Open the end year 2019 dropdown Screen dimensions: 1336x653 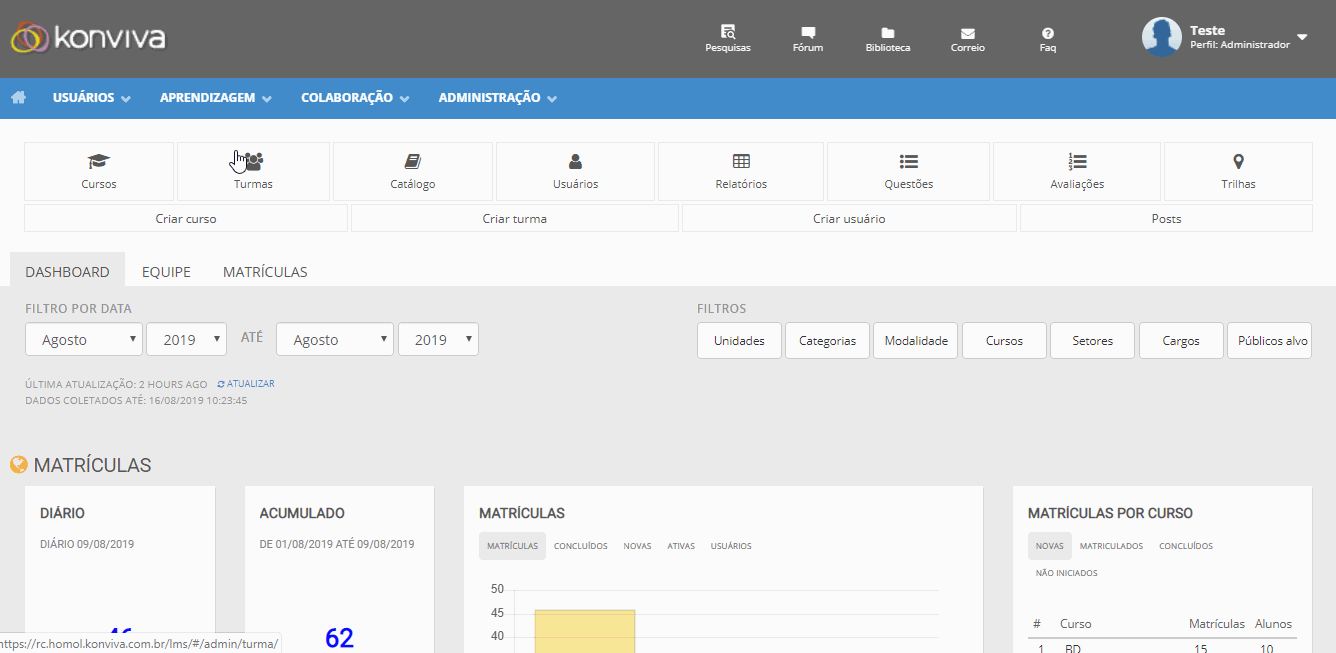point(438,340)
